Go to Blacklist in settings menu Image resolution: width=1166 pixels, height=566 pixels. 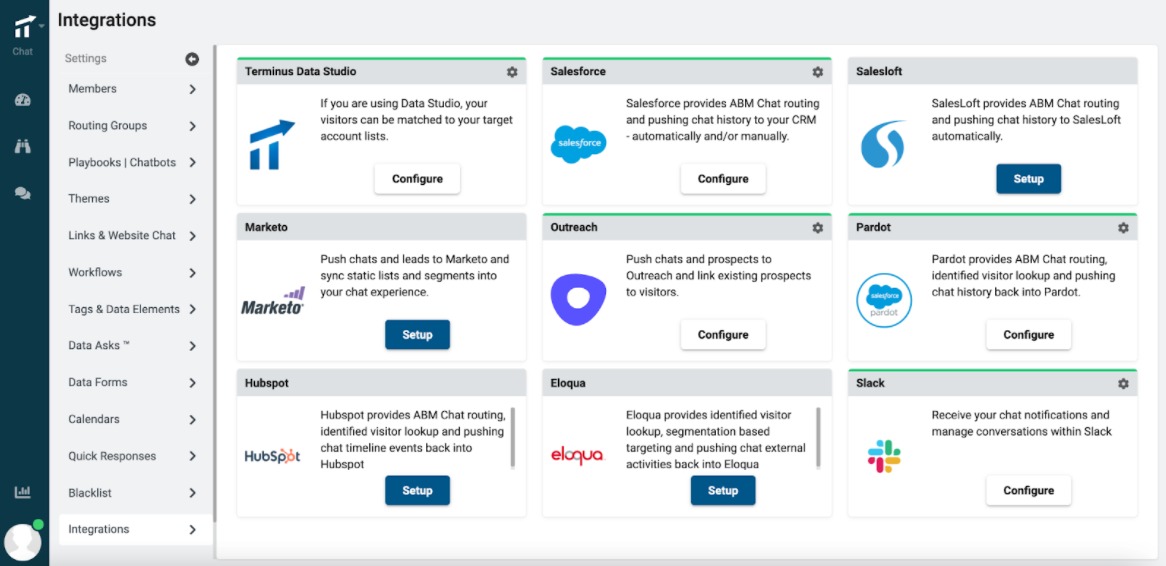(90, 493)
